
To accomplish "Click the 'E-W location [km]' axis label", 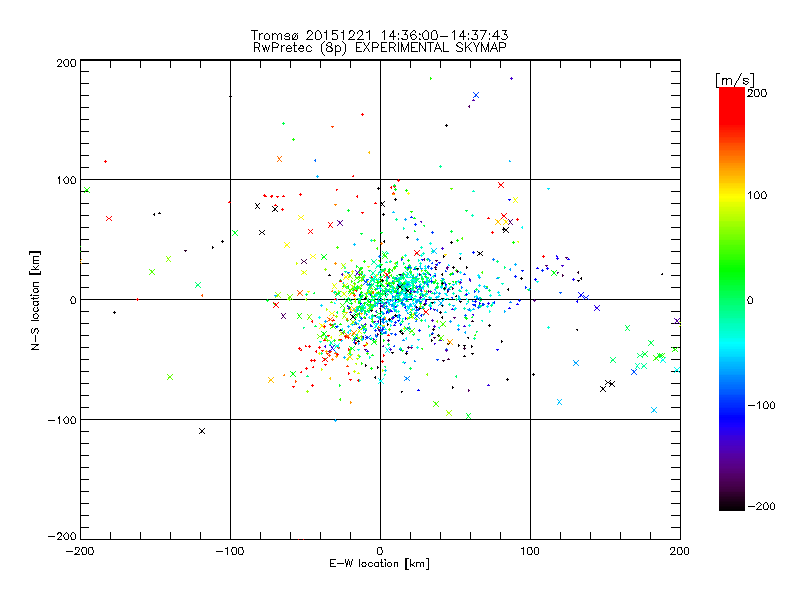I will (x=379, y=564).
